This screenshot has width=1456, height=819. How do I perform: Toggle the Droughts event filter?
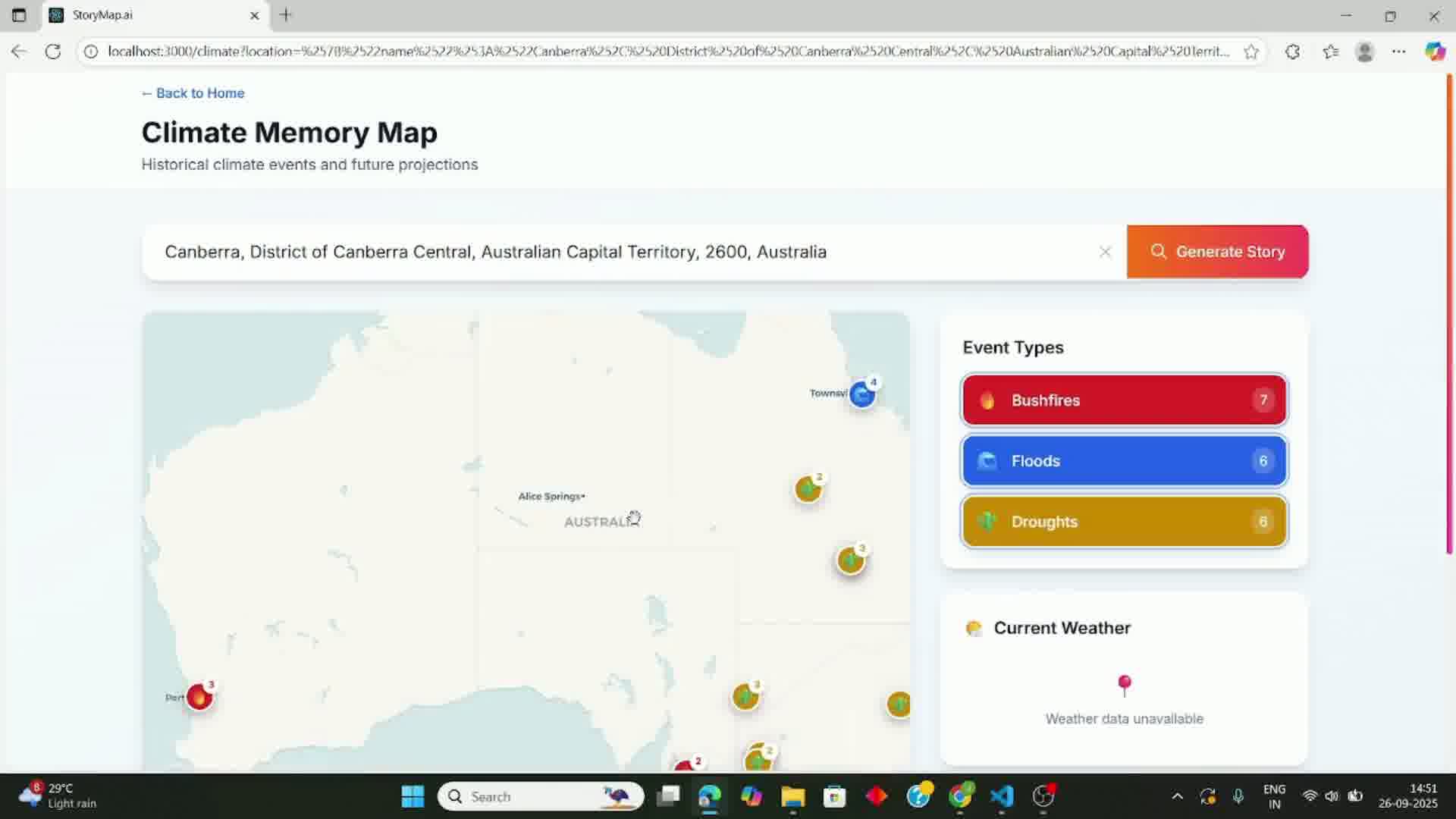[x=1123, y=521]
